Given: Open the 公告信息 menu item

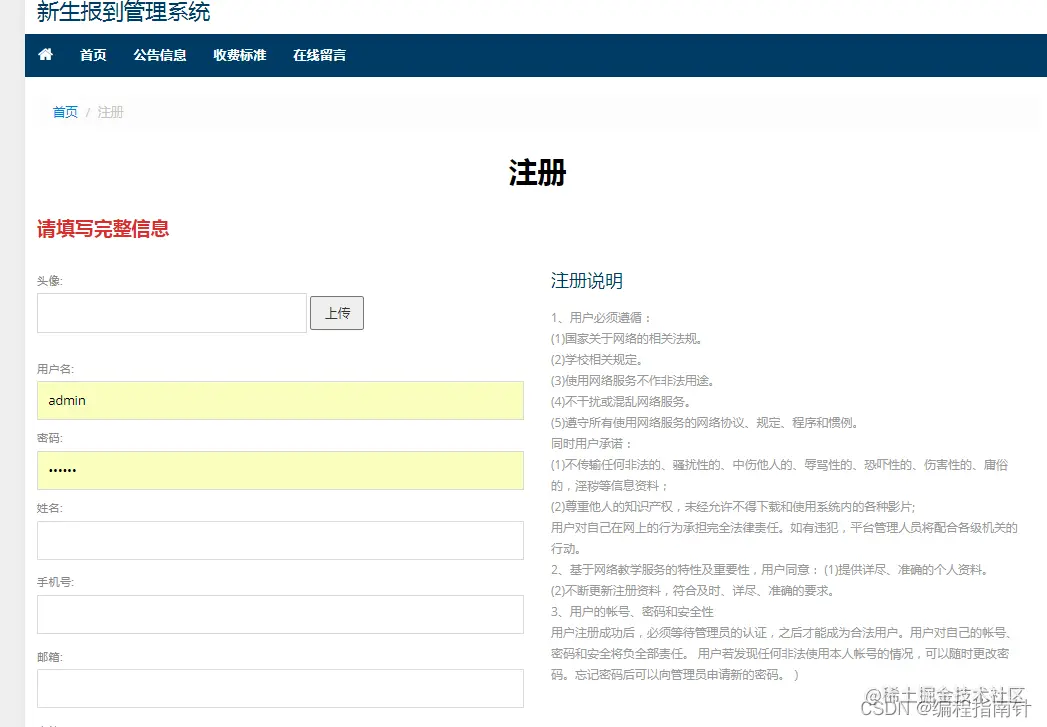Looking at the screenshot, I should (x=160, y=55).
